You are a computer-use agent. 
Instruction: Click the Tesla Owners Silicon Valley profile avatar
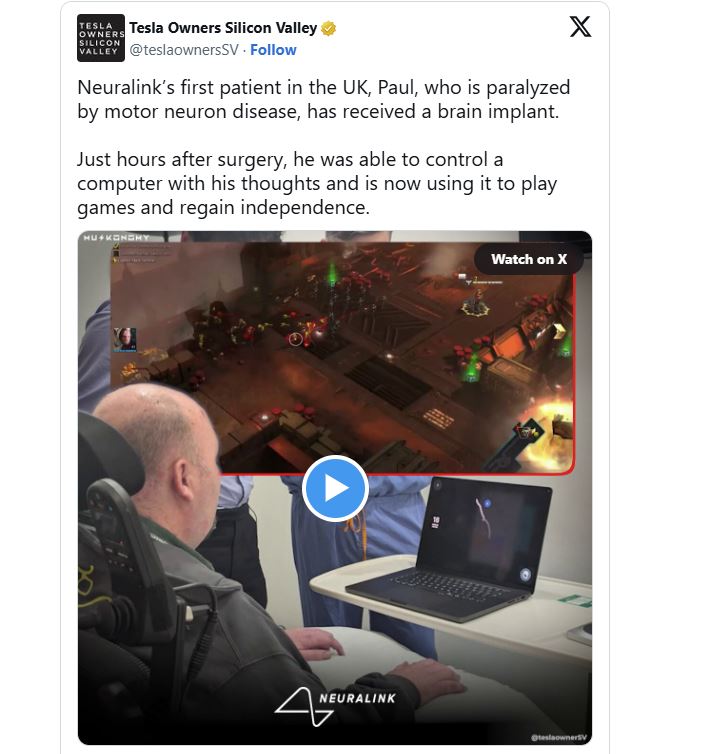[101, 38]
